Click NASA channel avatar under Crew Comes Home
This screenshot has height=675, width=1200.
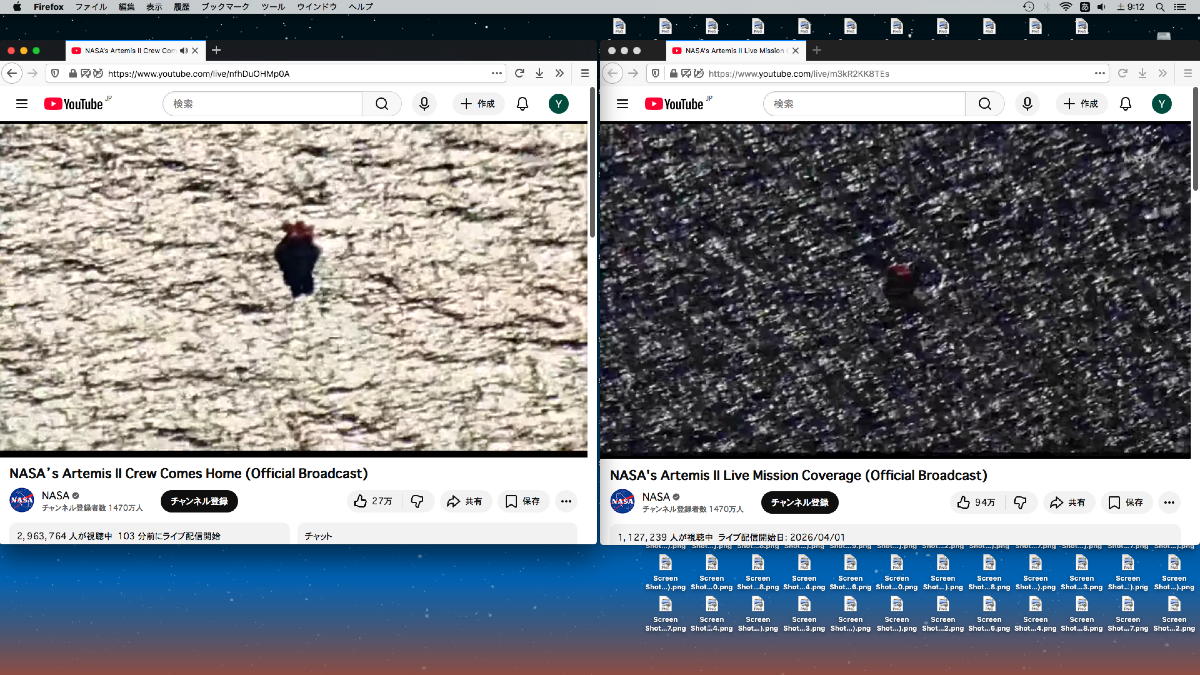[x=22, y=501]
